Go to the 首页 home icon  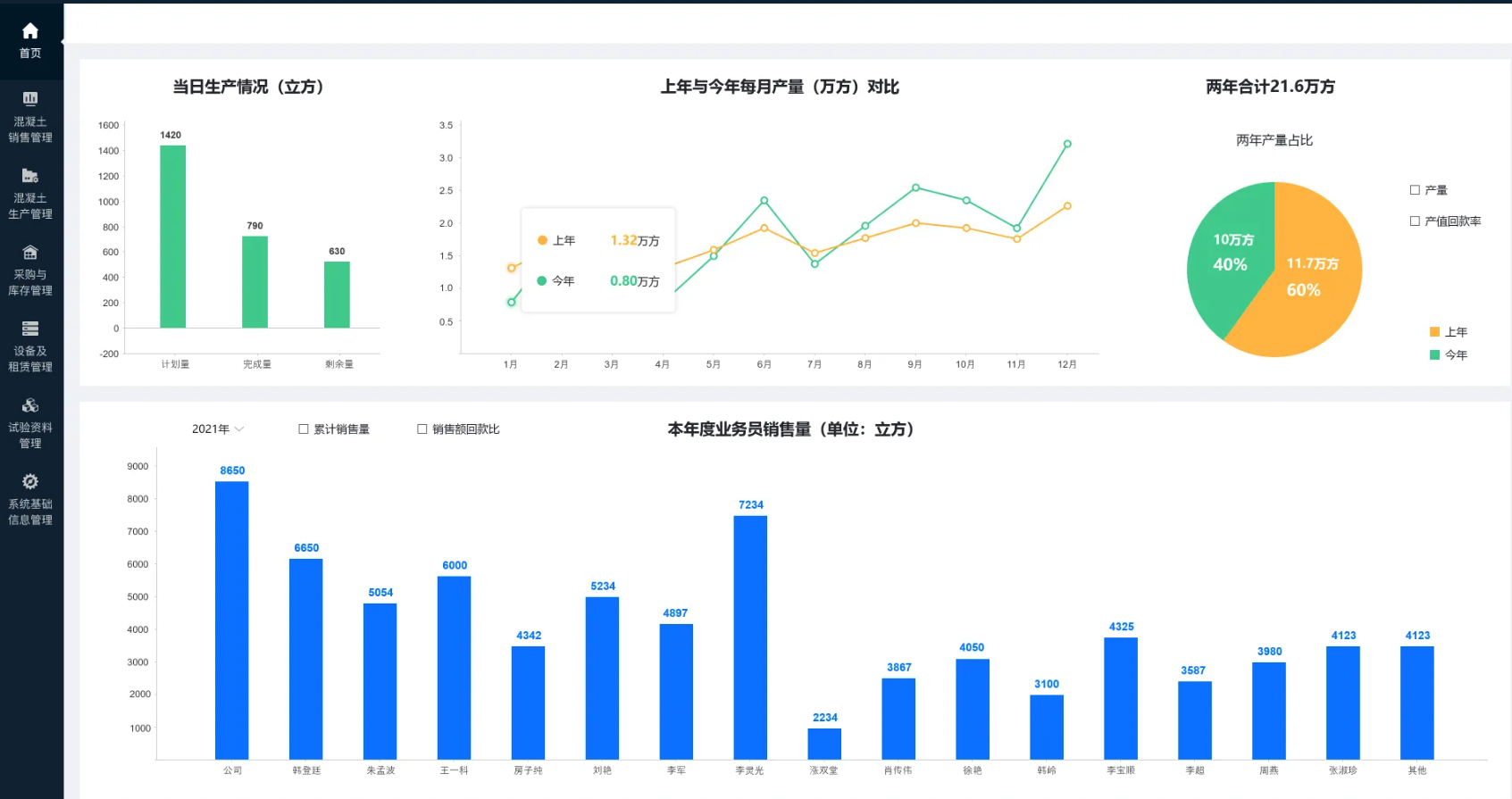tap(30, 31)
